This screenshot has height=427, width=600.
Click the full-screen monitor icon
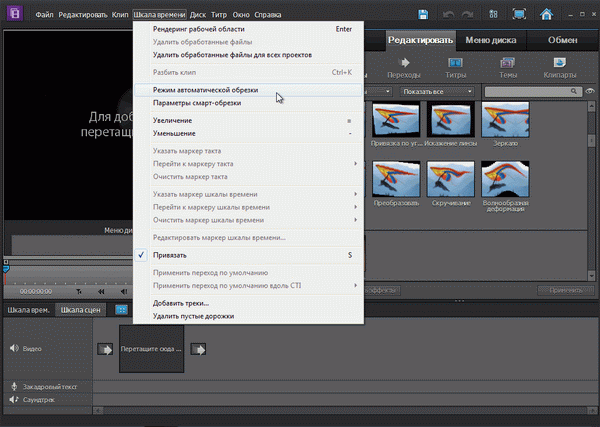pyautogui.click(x=520, y=15)
